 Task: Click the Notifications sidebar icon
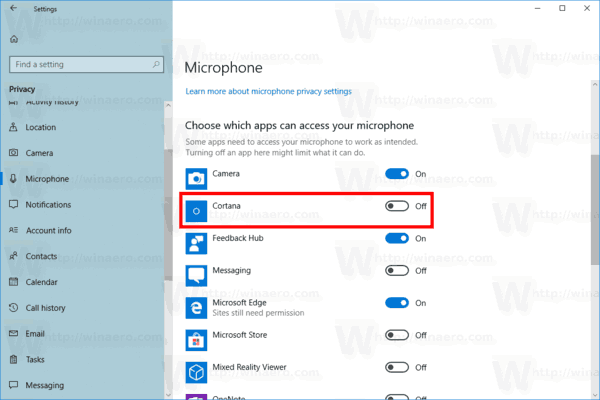[x=13, y=204]
